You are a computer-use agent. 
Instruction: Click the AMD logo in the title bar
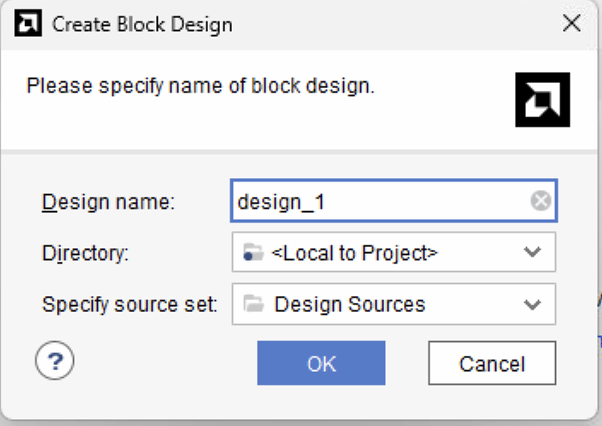click(x=31, y=24)
